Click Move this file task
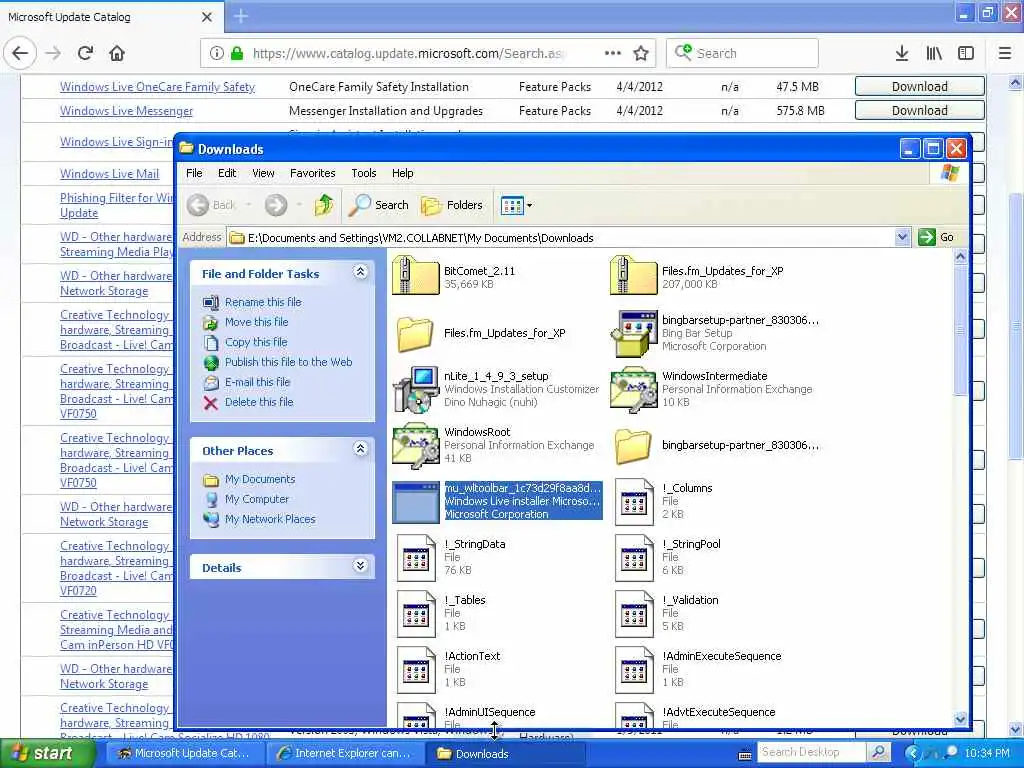The width and height of the screenshot is (1024, 768). pyautogui.click(x=257, y=322)
